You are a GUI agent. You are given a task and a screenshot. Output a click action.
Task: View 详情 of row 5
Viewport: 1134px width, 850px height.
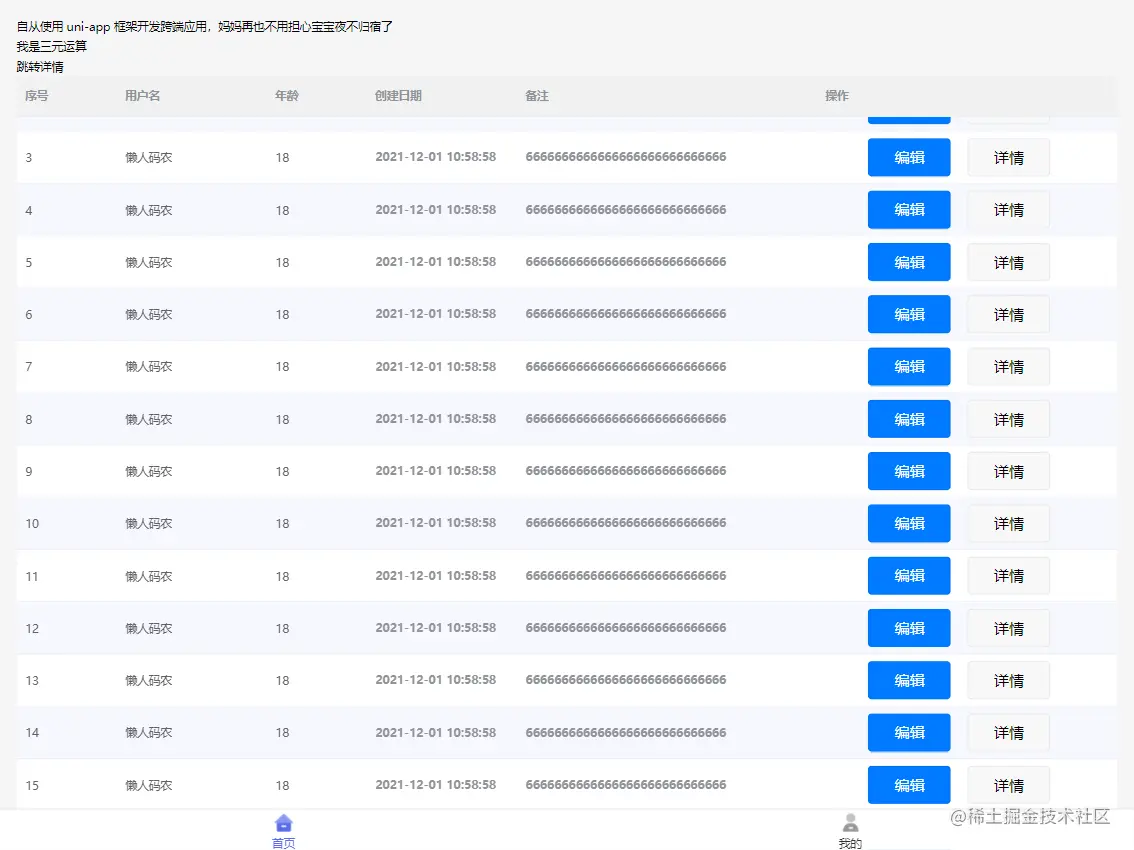(1008, 262)
